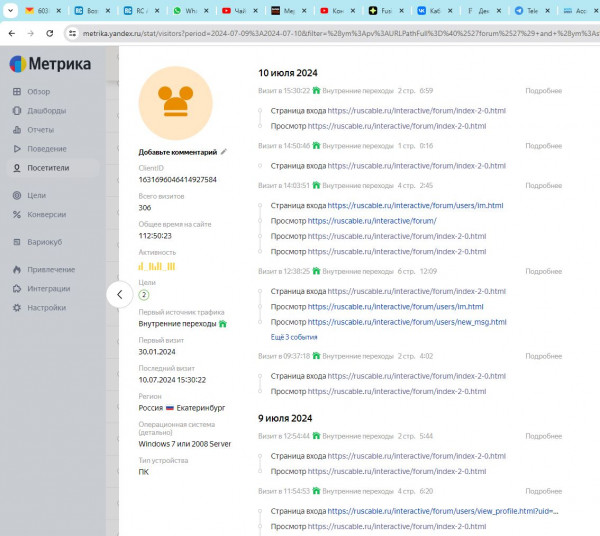Click the Обзор icon in sidebar
Screen dimensions: 600x536
17,92
